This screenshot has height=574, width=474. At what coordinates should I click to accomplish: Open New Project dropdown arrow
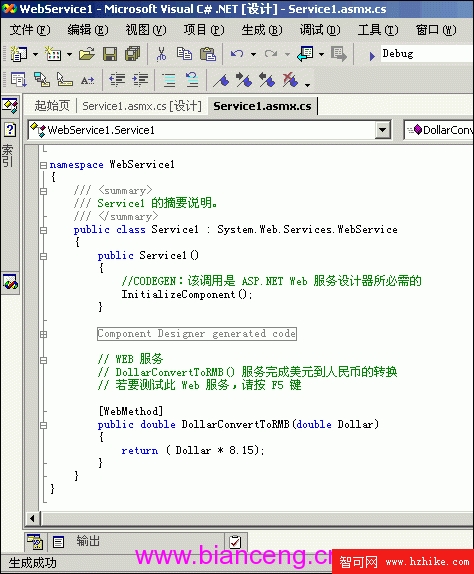[36, 55]
